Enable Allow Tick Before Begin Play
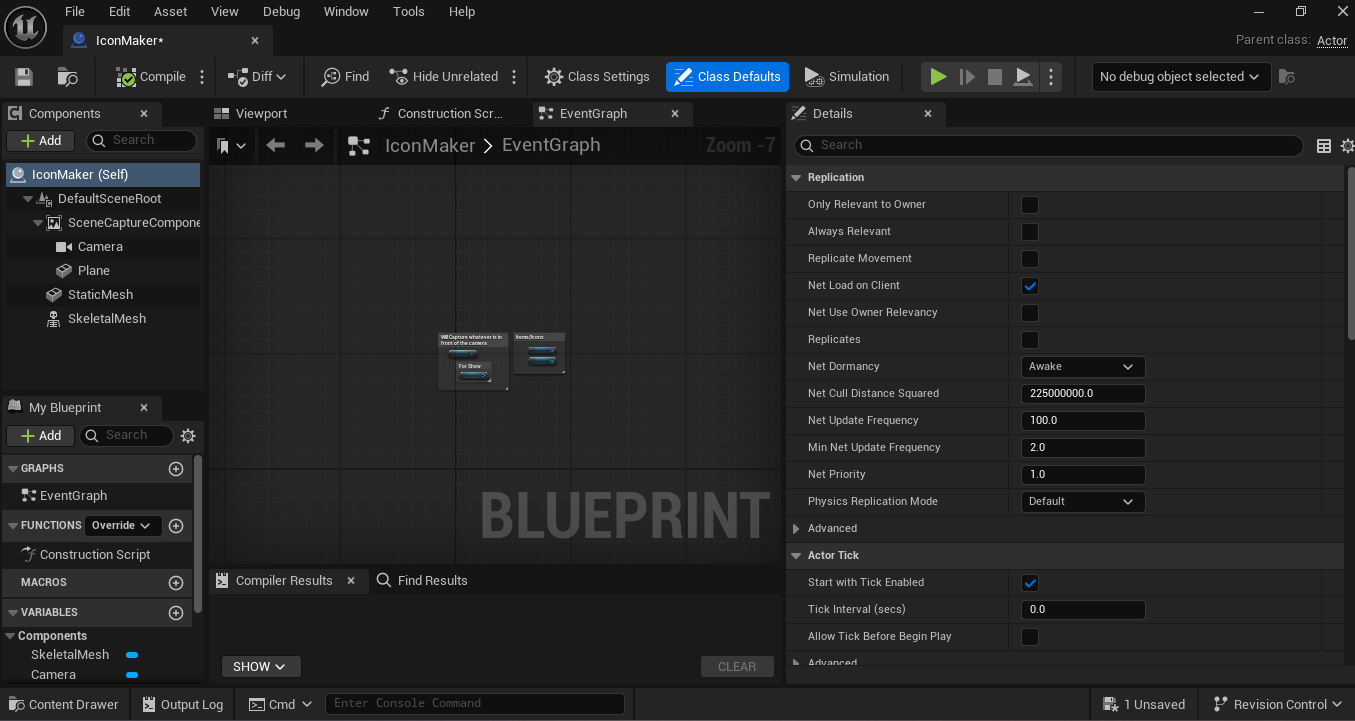Viewport: 1355px width, 721px height. coord(1030,637)
